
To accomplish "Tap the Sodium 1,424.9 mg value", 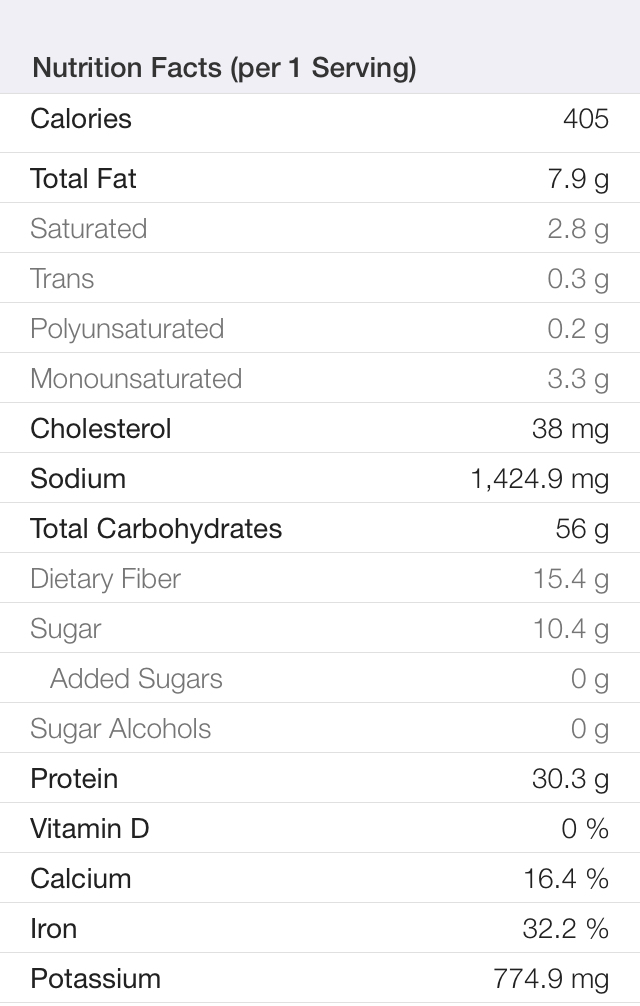I will click(x=539, y=479).
